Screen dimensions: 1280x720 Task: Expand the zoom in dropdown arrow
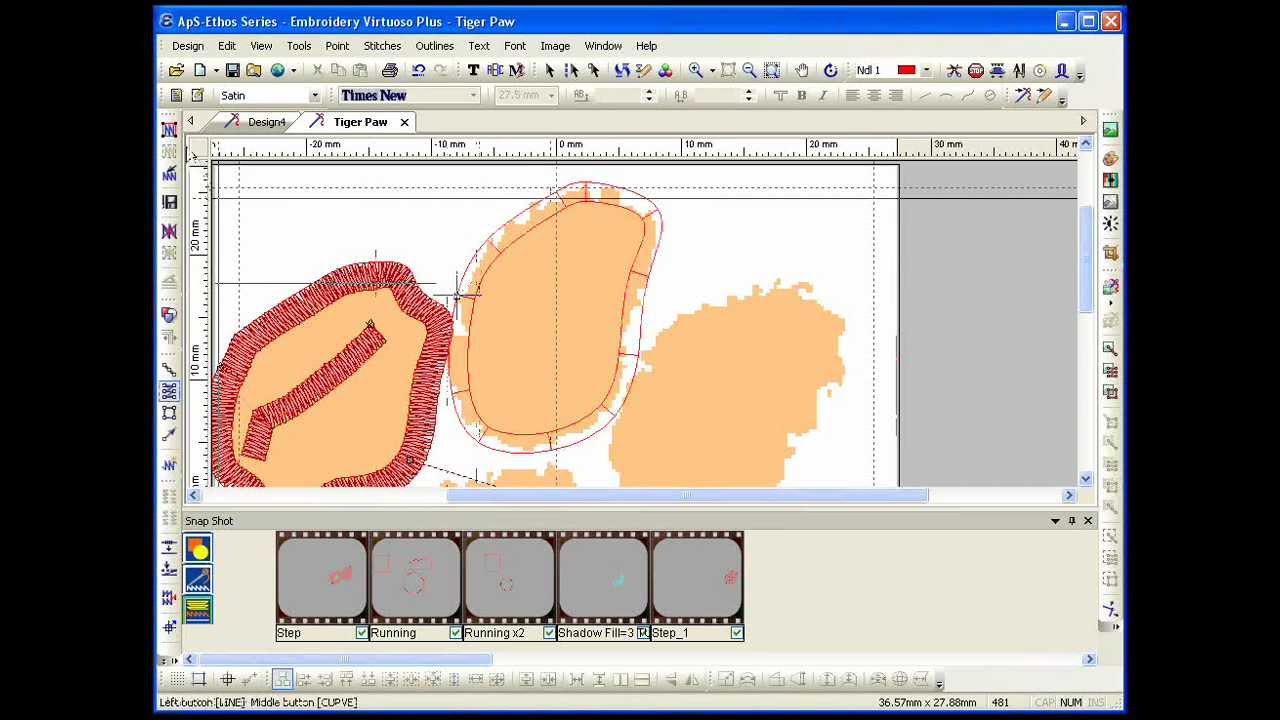(x=711, y=70)
